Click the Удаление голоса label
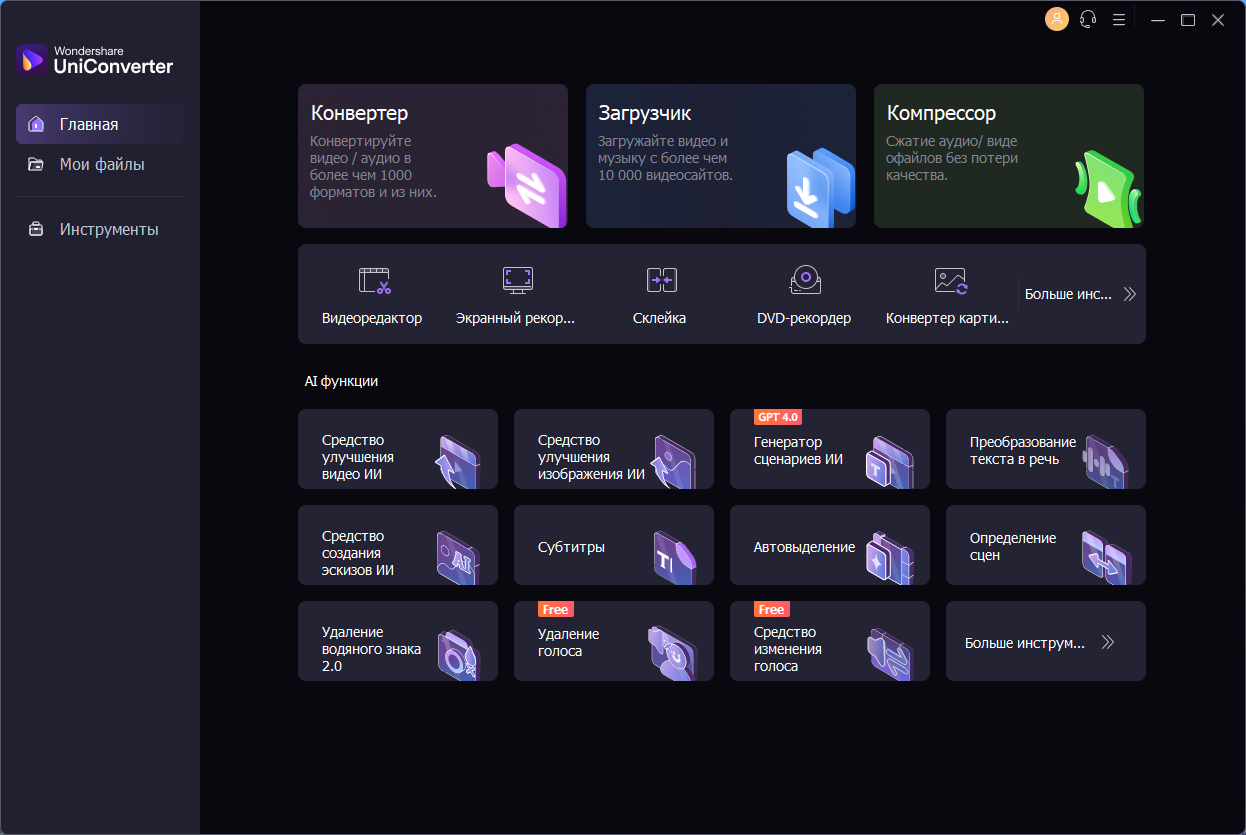1246x835 pixels. tap(569, 642)
